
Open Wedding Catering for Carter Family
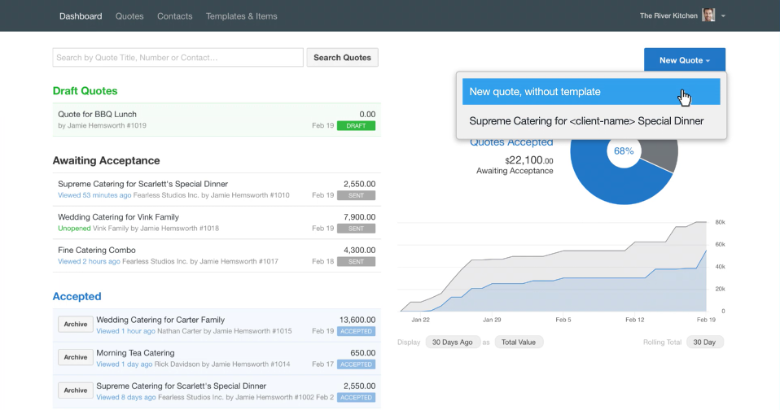coord(161,319)
